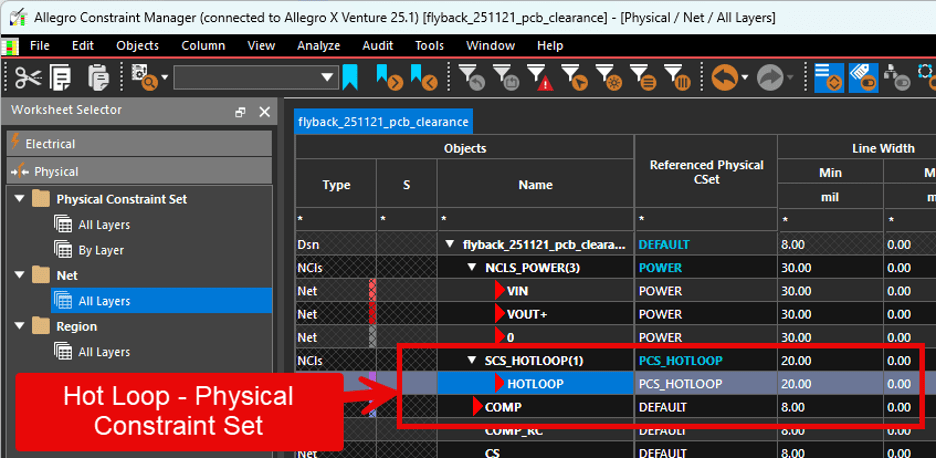936x458 pixels.
Task: Collapse the Region folder
Action: coord(20,326)
